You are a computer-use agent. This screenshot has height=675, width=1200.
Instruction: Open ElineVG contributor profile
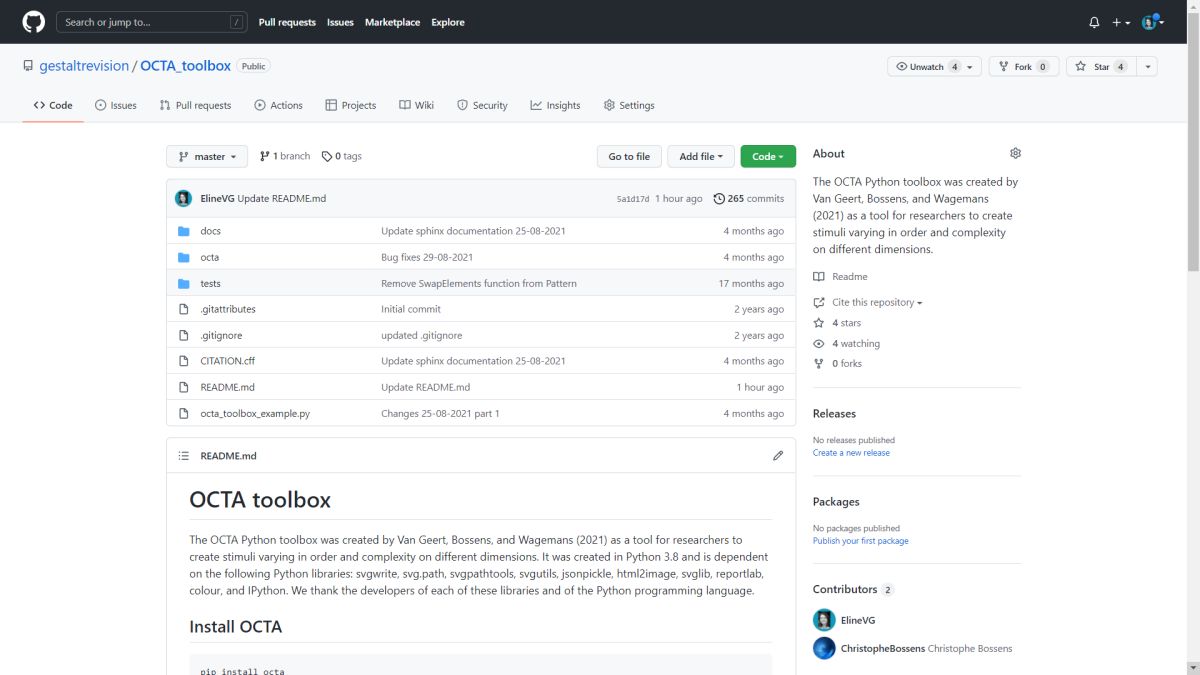[857, 620]
